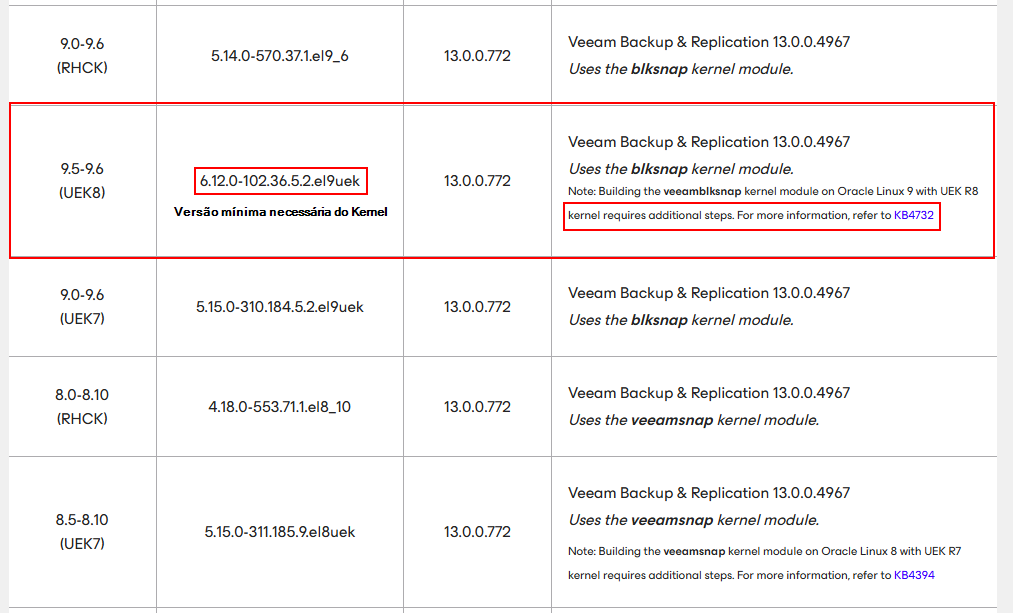Select the 9.0-9.6 (UEK7) distribution cell
This screenshot has height=613, width=1014.
tap(83, 307)
